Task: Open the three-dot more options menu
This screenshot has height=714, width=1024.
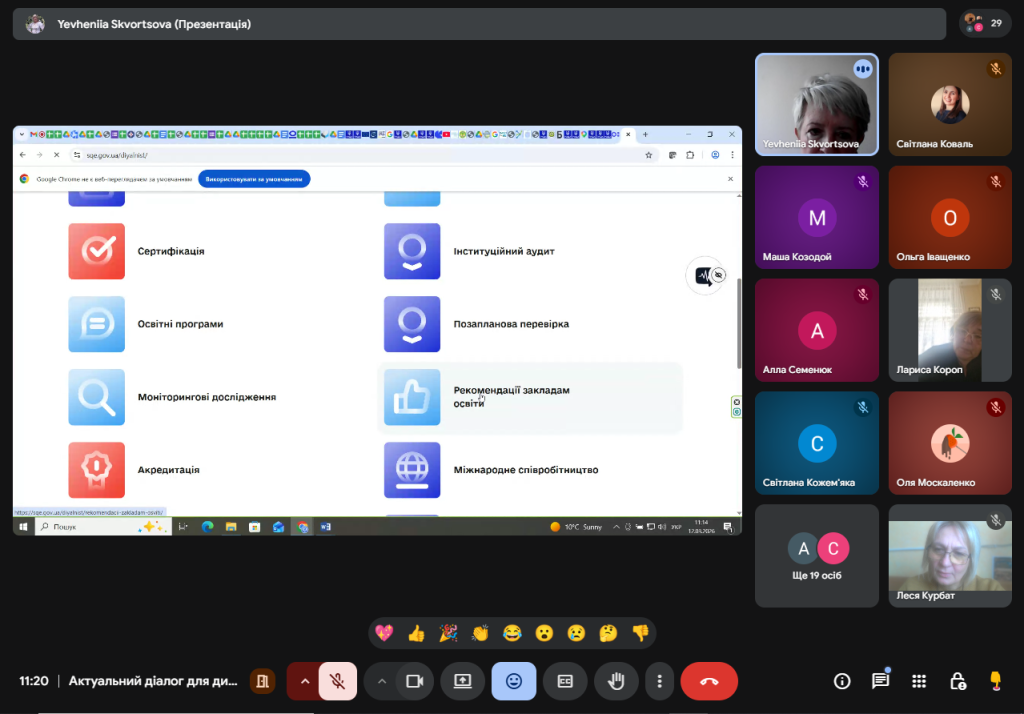Action: pos(659,681)
